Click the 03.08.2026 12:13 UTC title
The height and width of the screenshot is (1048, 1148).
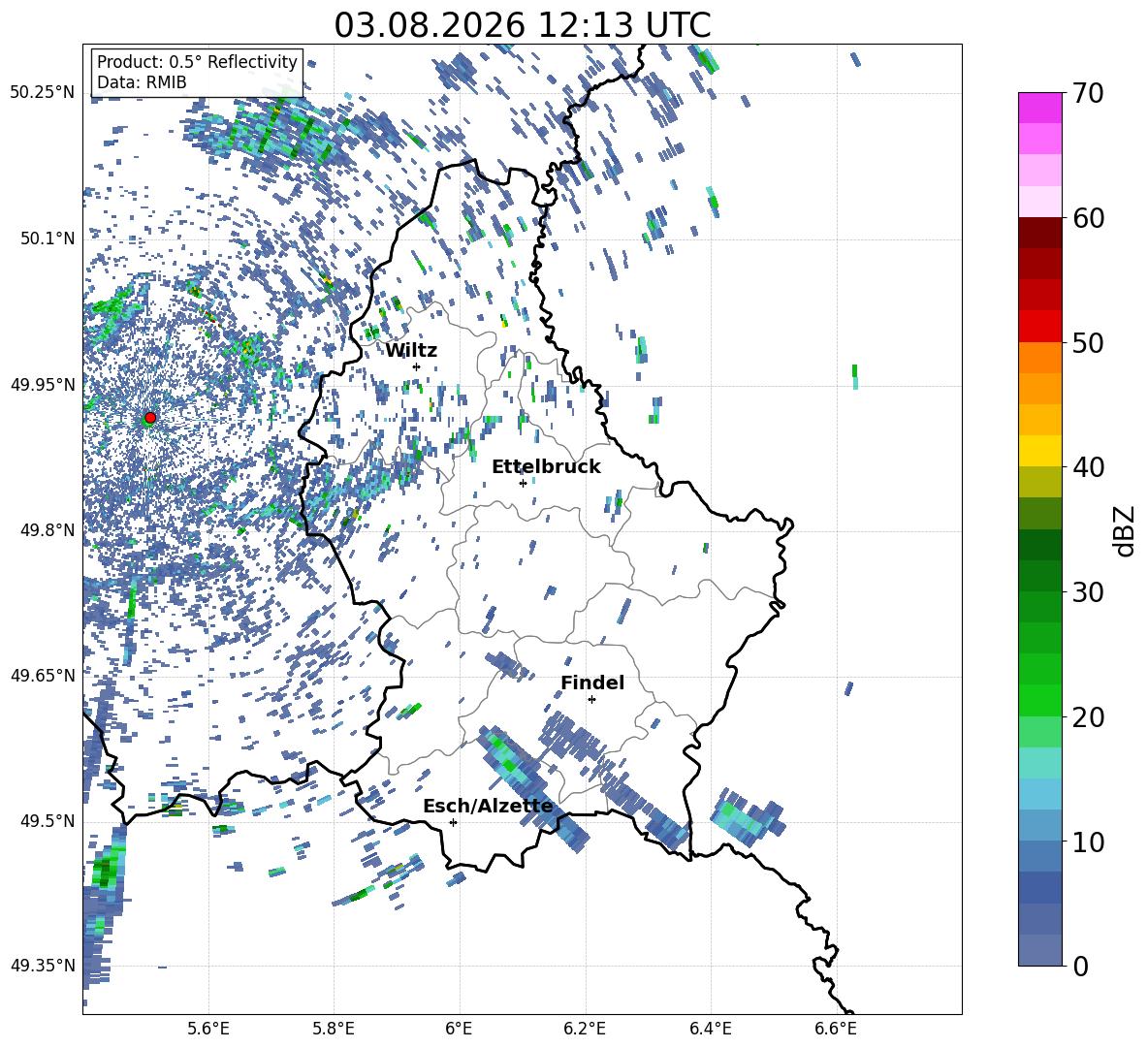click(x=522, y=25)
